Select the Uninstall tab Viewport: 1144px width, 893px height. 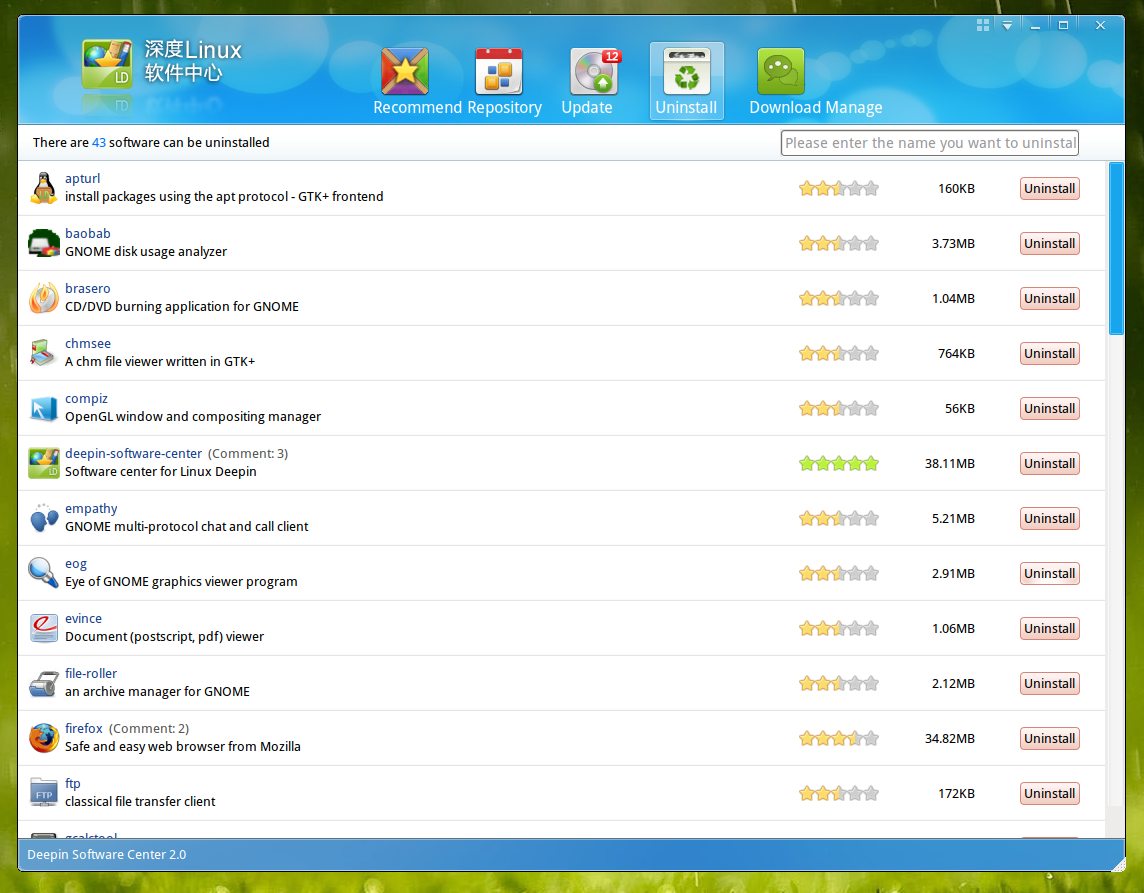coord(687,81)
